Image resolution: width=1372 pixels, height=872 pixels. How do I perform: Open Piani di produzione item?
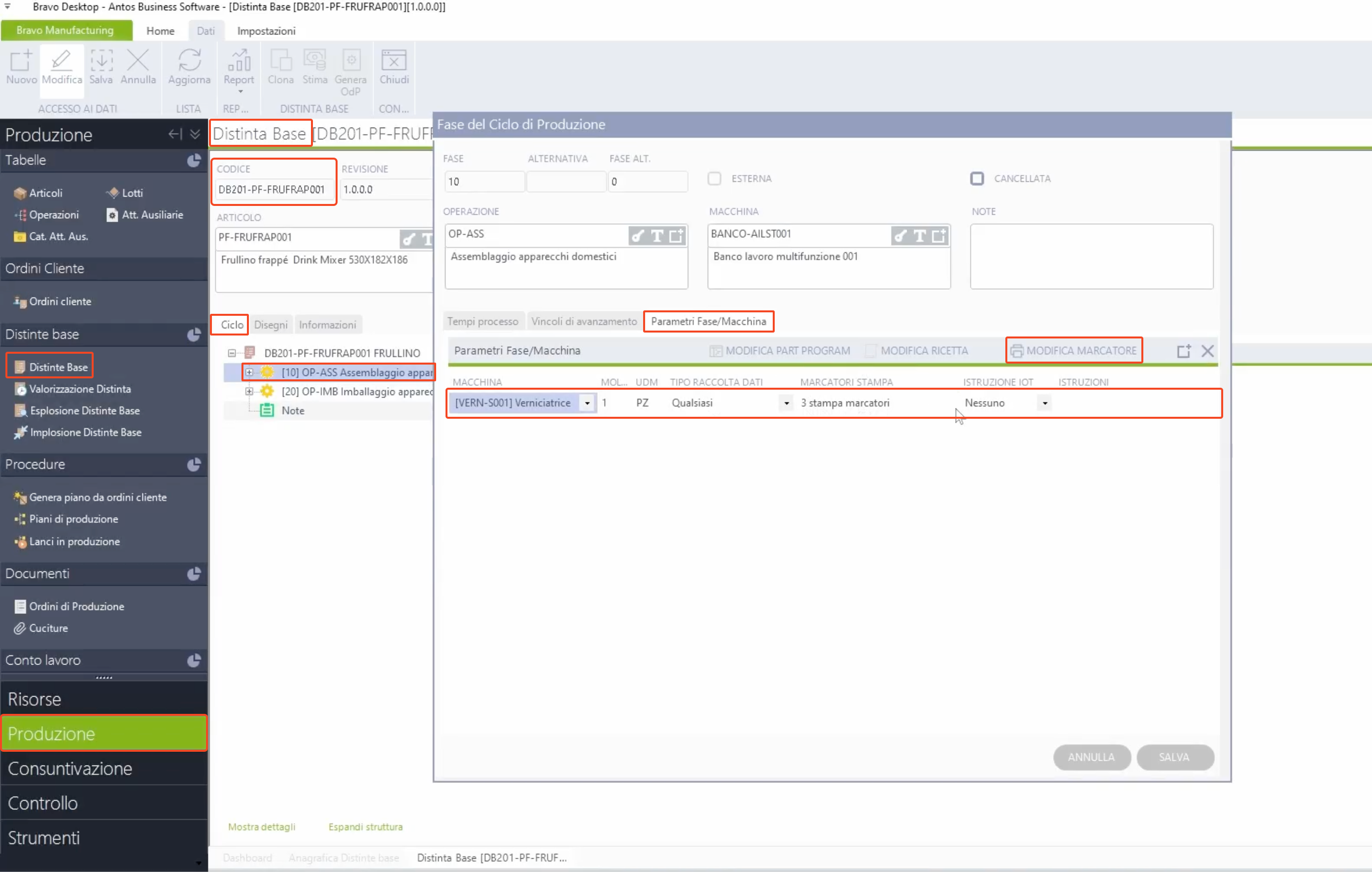click(x=66, y=519)
